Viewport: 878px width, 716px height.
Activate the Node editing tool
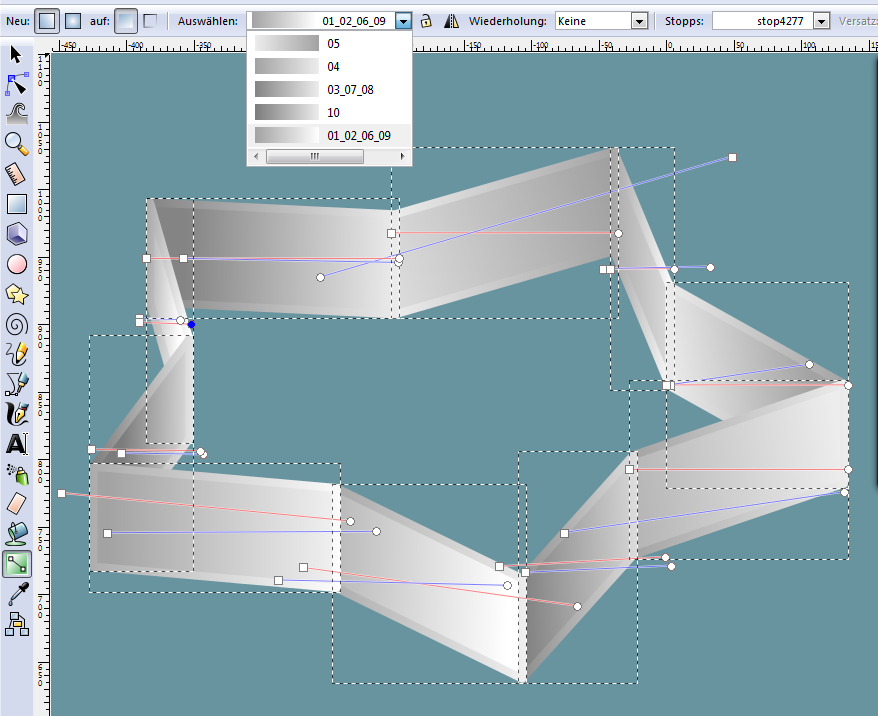click(16, 83)
